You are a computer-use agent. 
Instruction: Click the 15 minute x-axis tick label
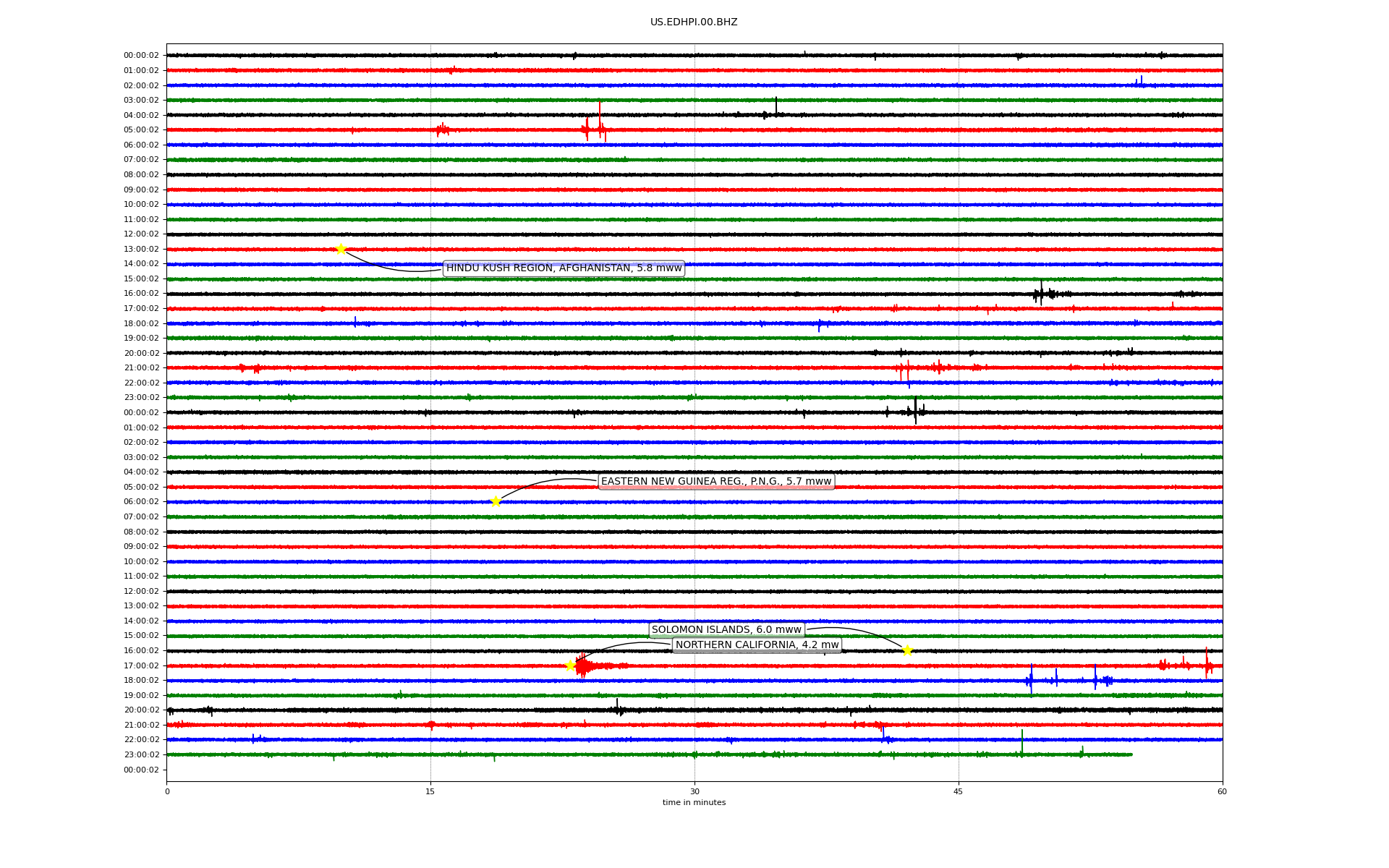click(x=430, y=791)
